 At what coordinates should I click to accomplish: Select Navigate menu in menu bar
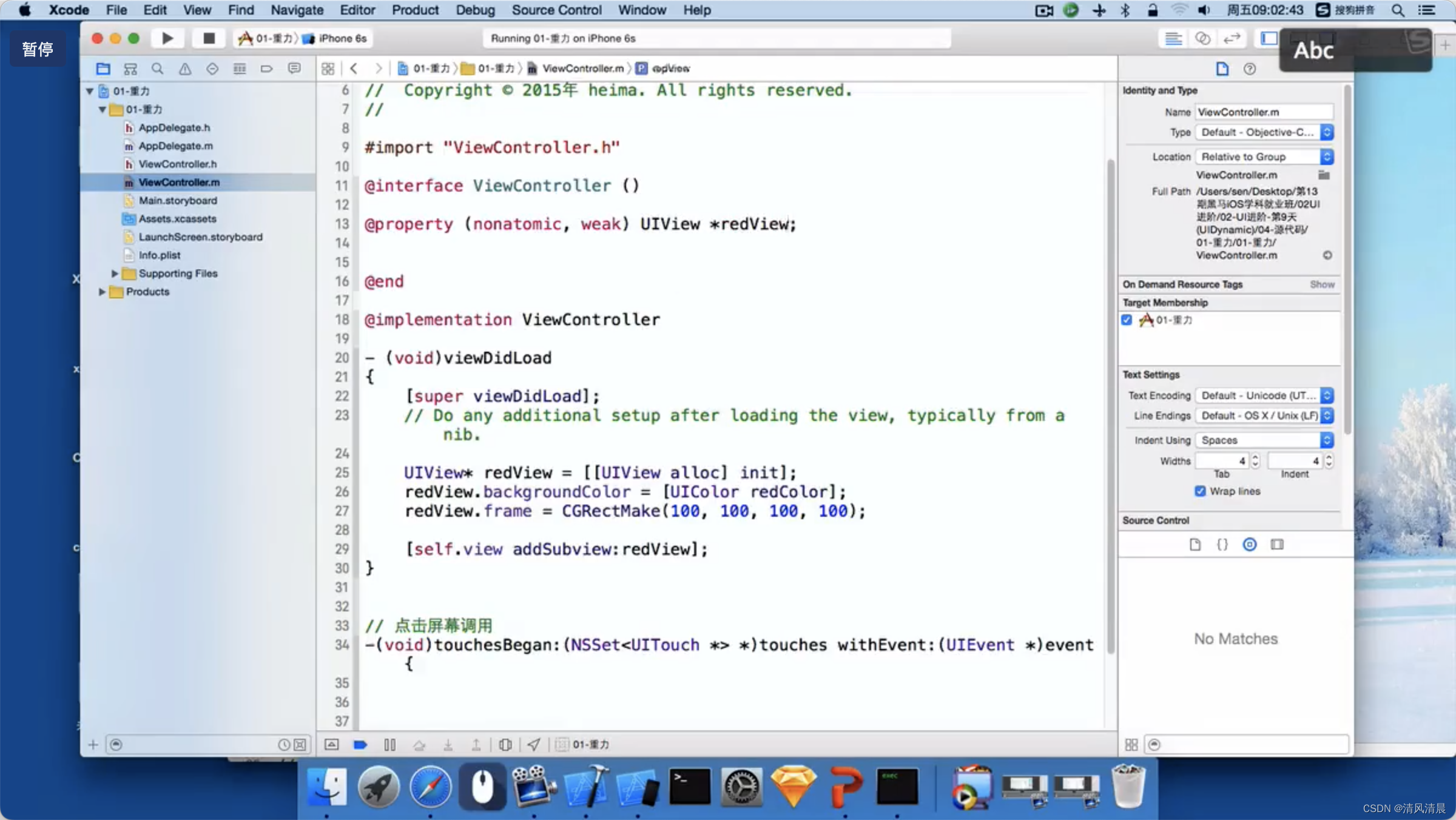(x=296, y=10)
